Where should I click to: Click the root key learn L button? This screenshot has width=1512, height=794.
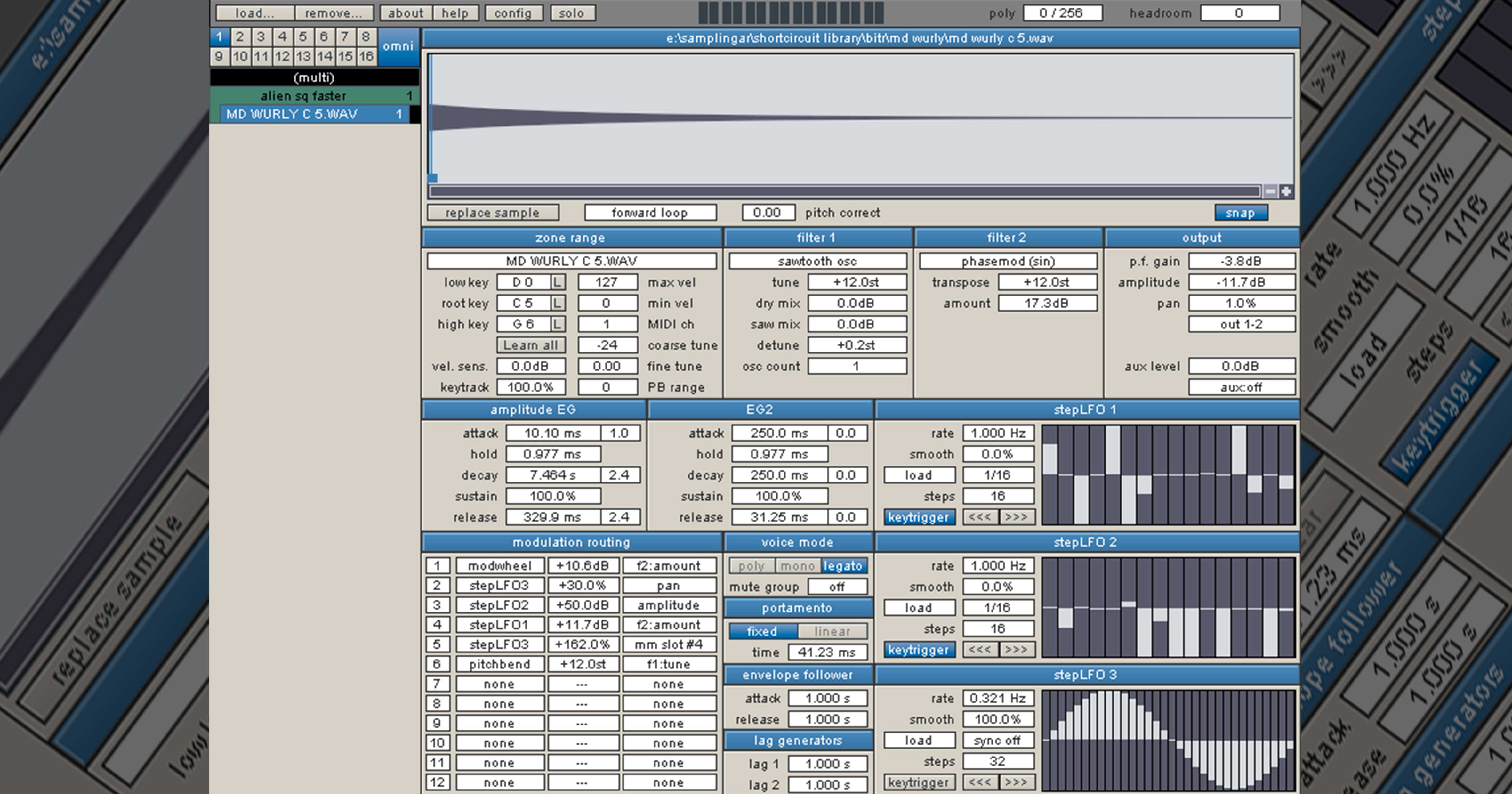558,304
